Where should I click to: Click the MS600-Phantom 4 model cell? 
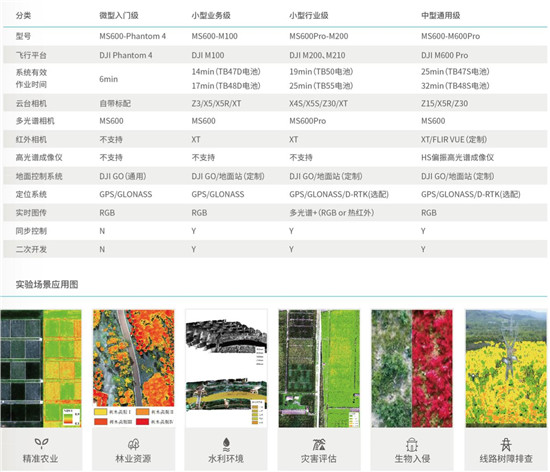click(133, 36)
